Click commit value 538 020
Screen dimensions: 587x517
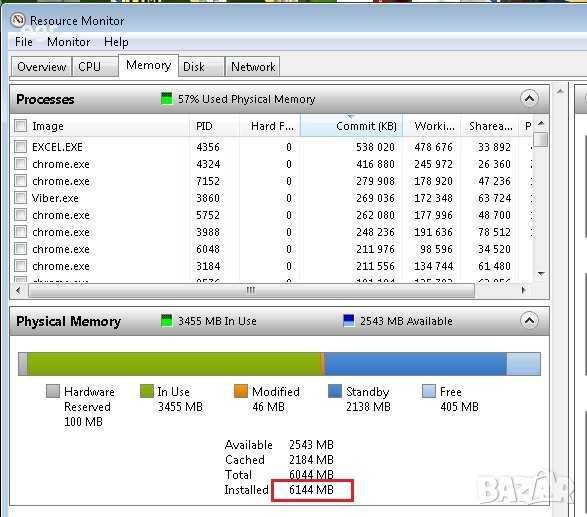(375, 147)
